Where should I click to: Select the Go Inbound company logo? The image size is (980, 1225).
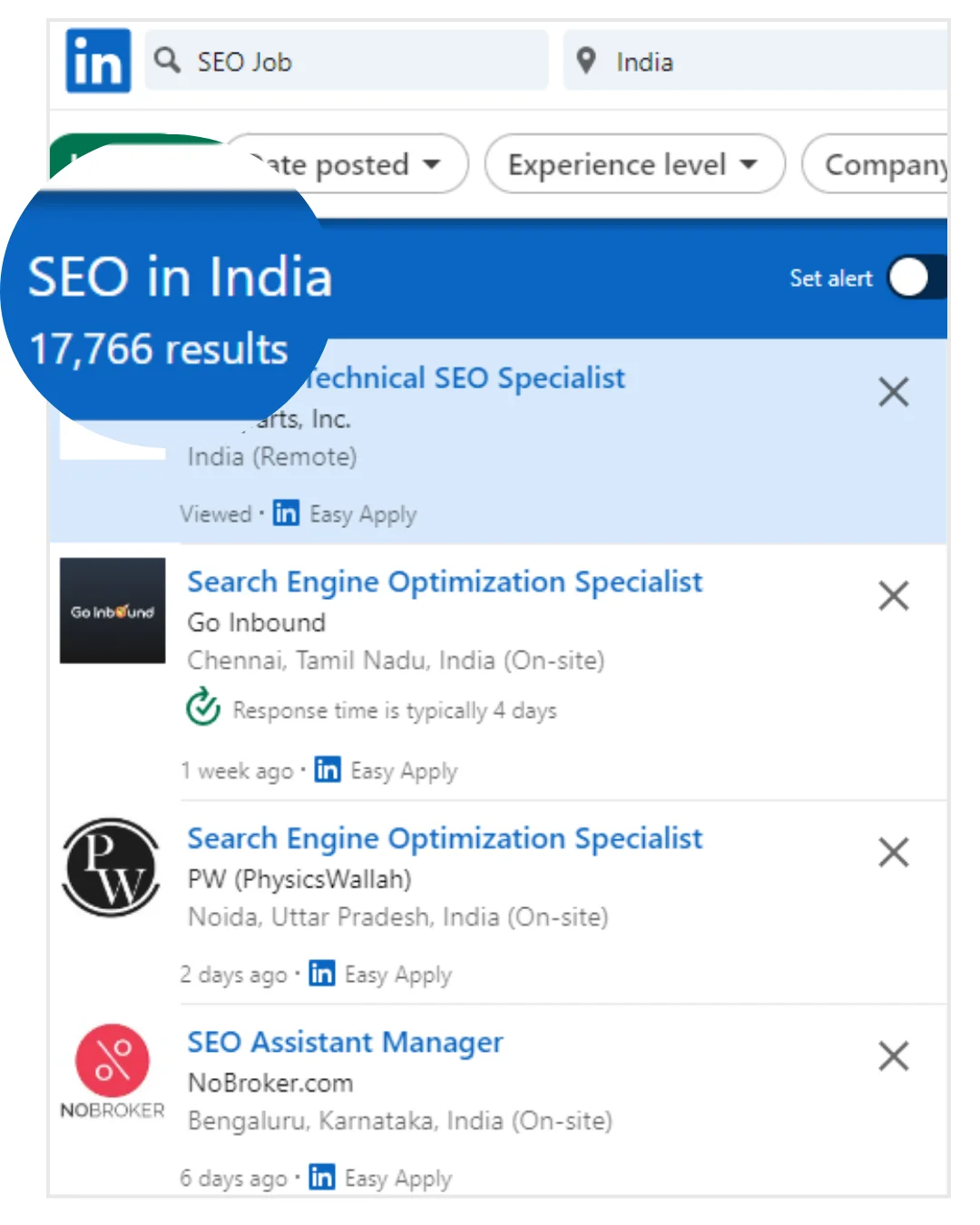pyautogui.click(x=113, y=611)
